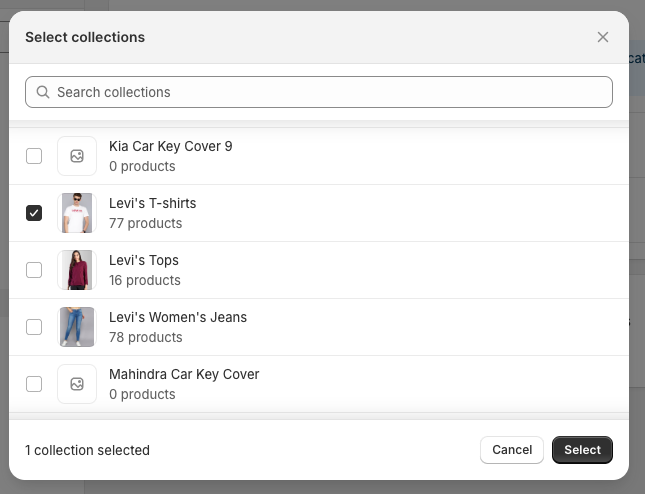This screenshot has width=645, height=494.
Task: Click Levi's Women's Jeans thumbnail
Action: coord(77,327)
